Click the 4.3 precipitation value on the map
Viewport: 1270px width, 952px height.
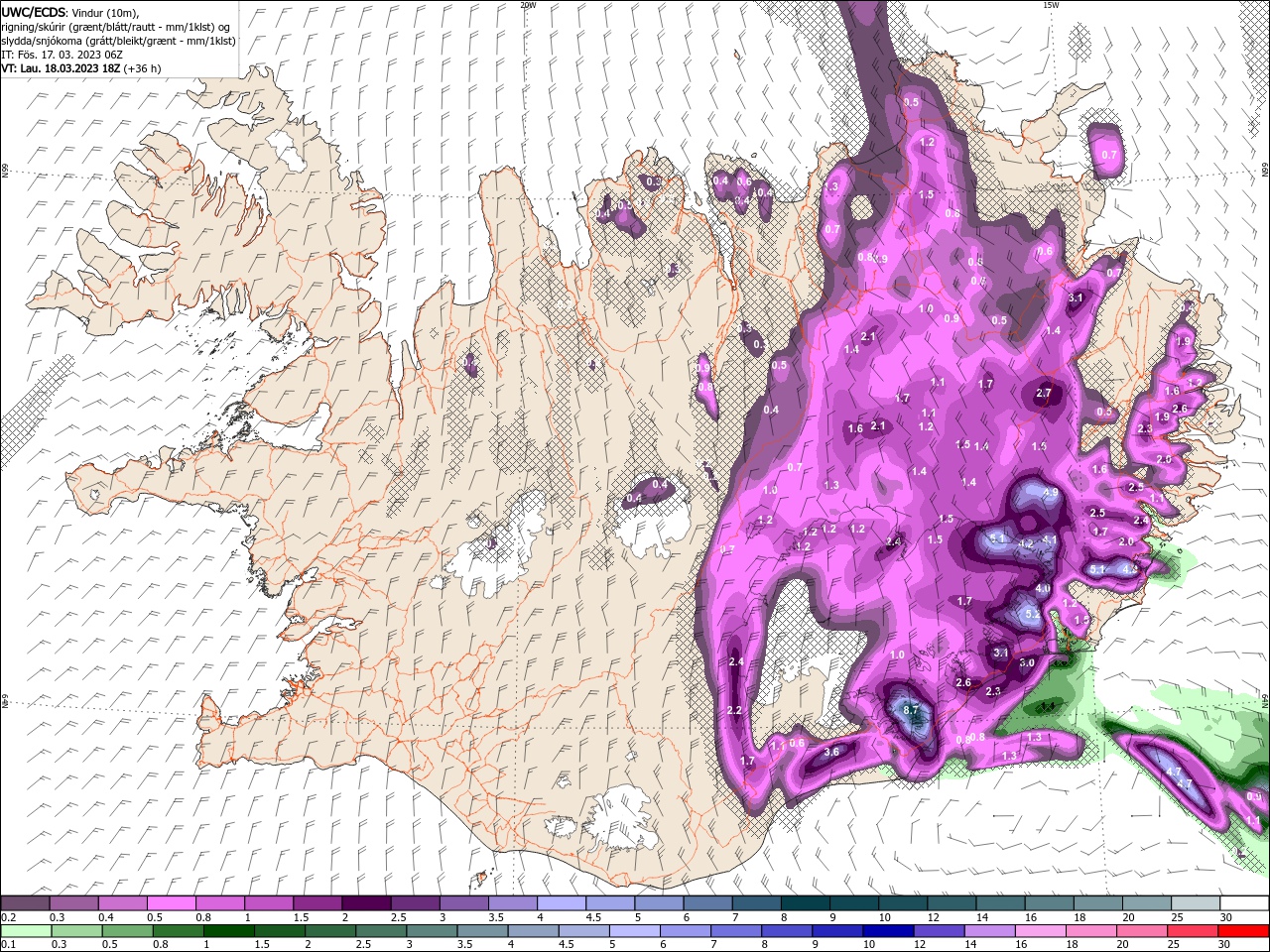[x=1128, y=569]
